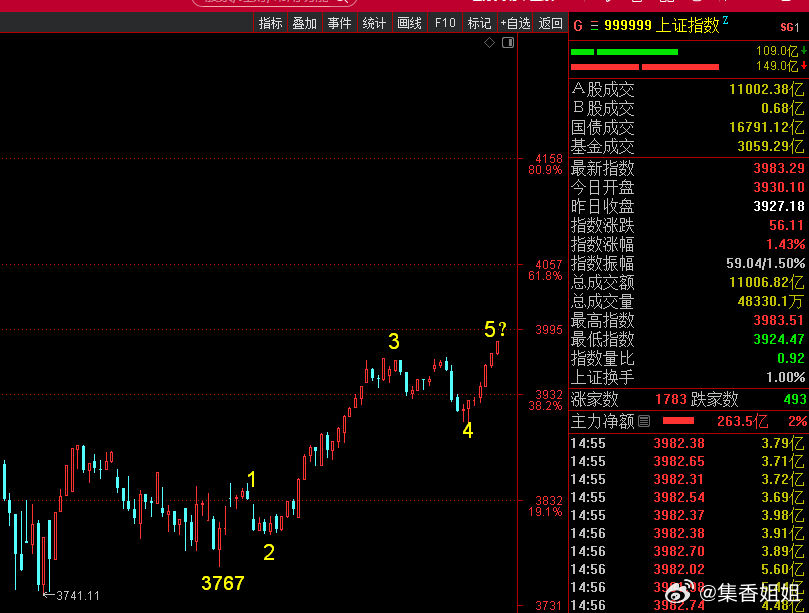The height and width of the screenshot is (613, 809).
Task: Click the yellow wave 3 annotation
Action: point(394,342)
